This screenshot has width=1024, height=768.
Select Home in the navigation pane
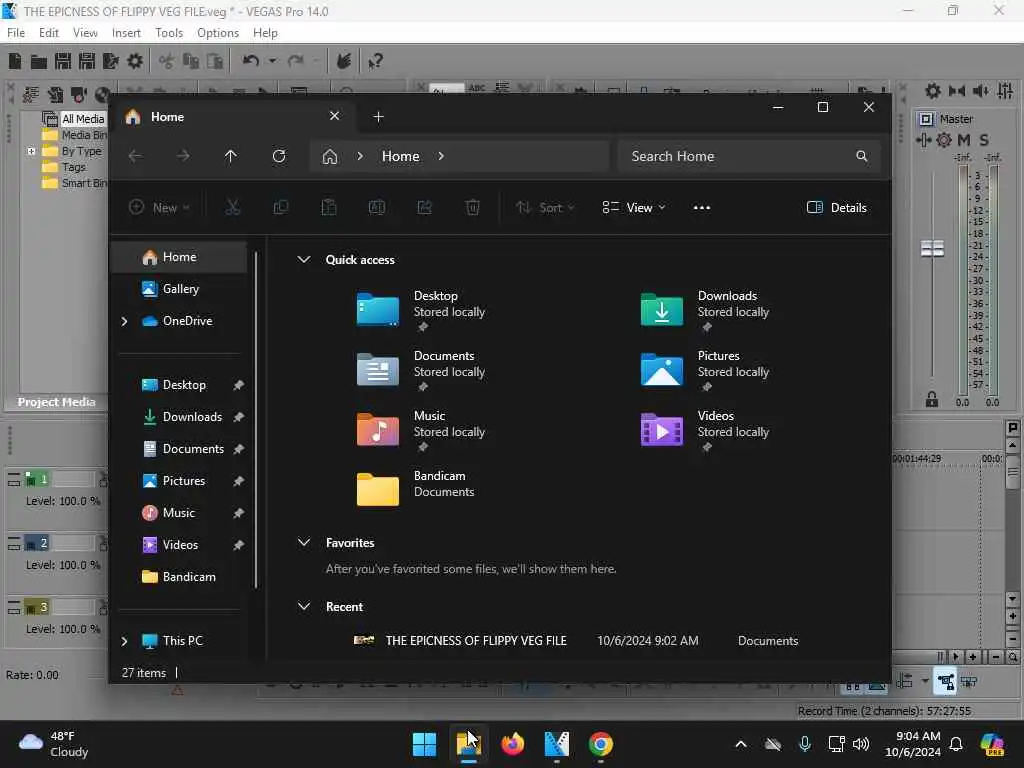(180, 257)
